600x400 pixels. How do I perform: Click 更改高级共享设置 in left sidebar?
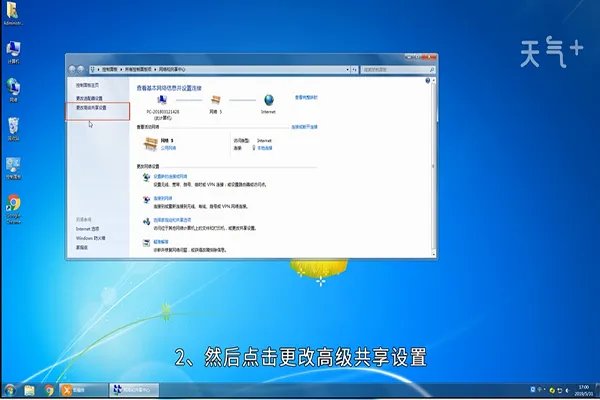click(x=91, y=108)
